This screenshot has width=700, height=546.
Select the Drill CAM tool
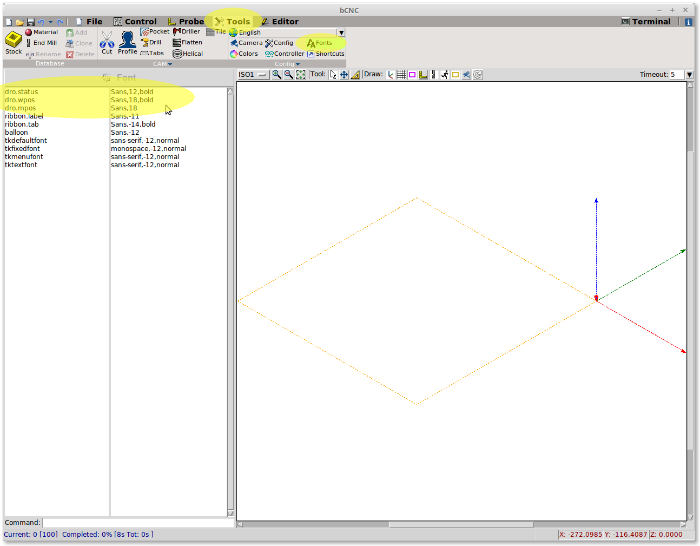pyautogui.click(x=151, y=42)
